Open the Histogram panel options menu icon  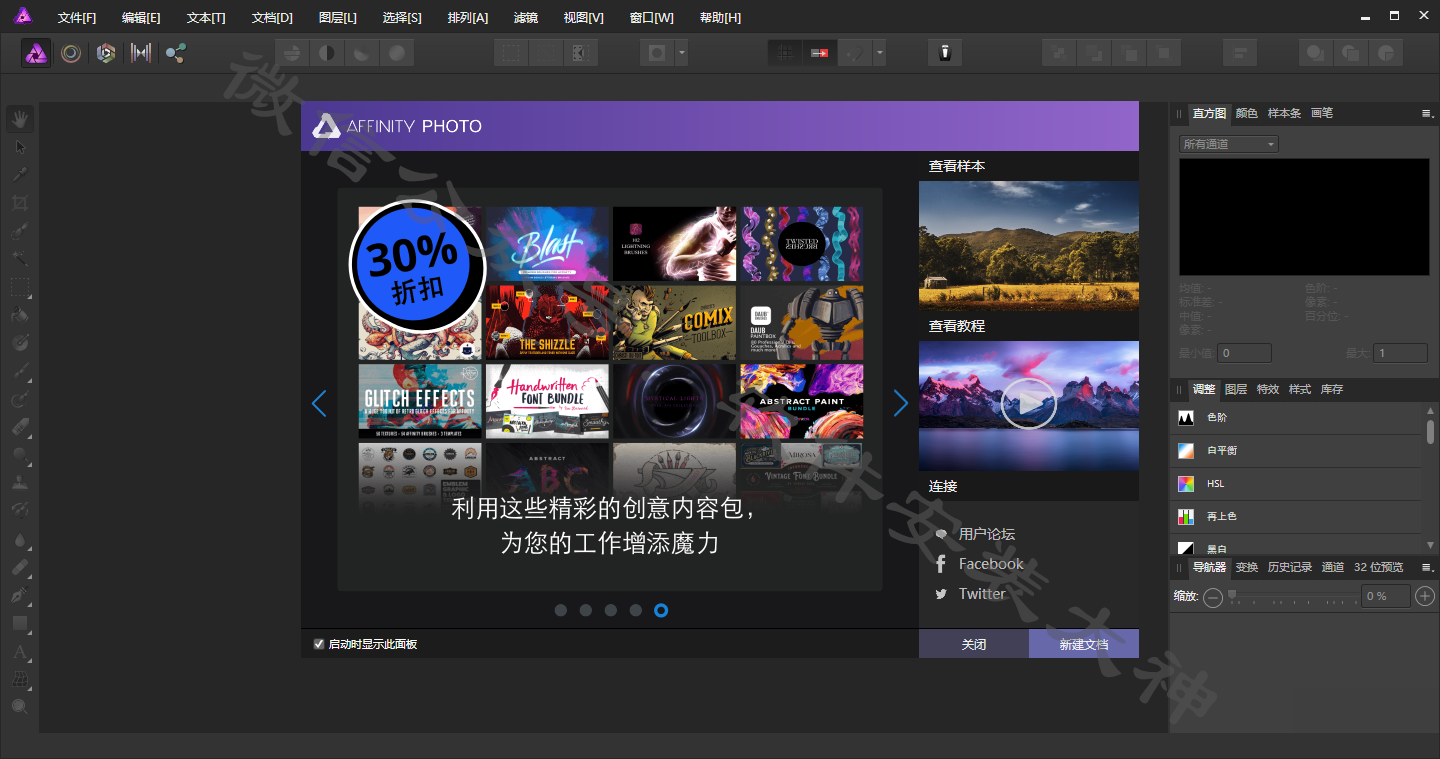tap(1427, 114)
